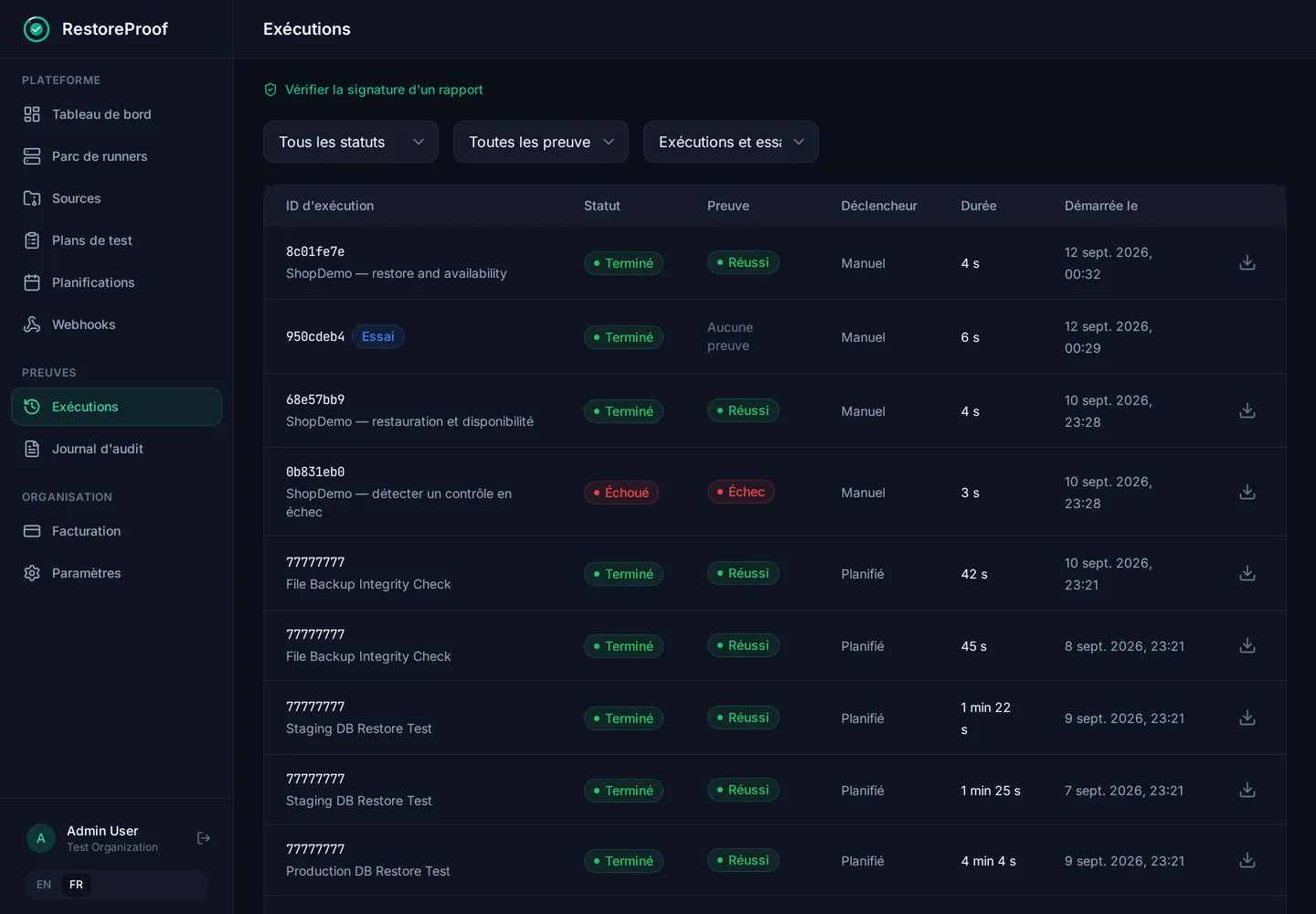Click the Aucune preuve cell
The image size is (1316, 914).
coord(730,336)
